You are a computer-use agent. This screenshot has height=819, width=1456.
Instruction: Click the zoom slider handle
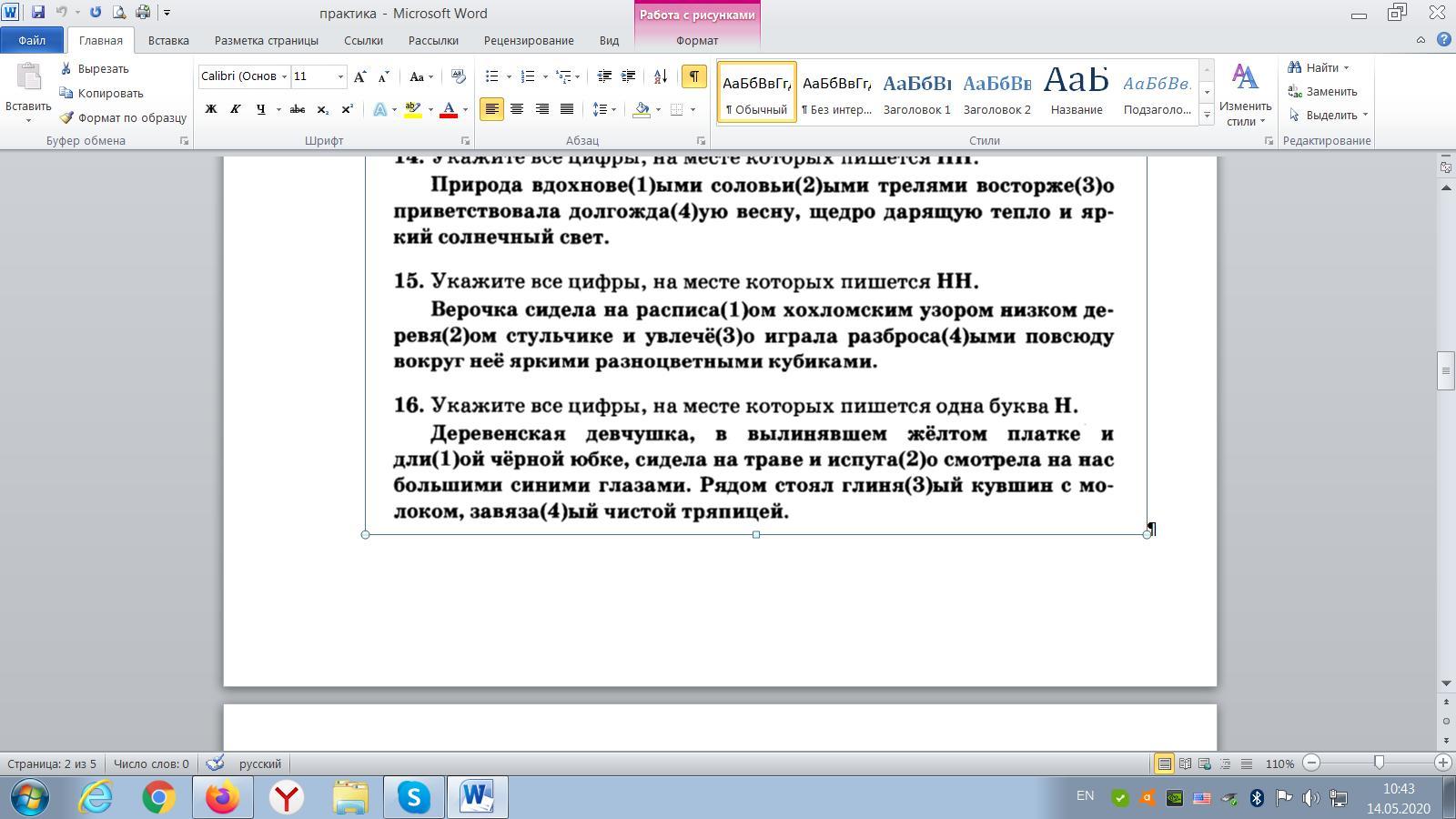click(1379, 763)
